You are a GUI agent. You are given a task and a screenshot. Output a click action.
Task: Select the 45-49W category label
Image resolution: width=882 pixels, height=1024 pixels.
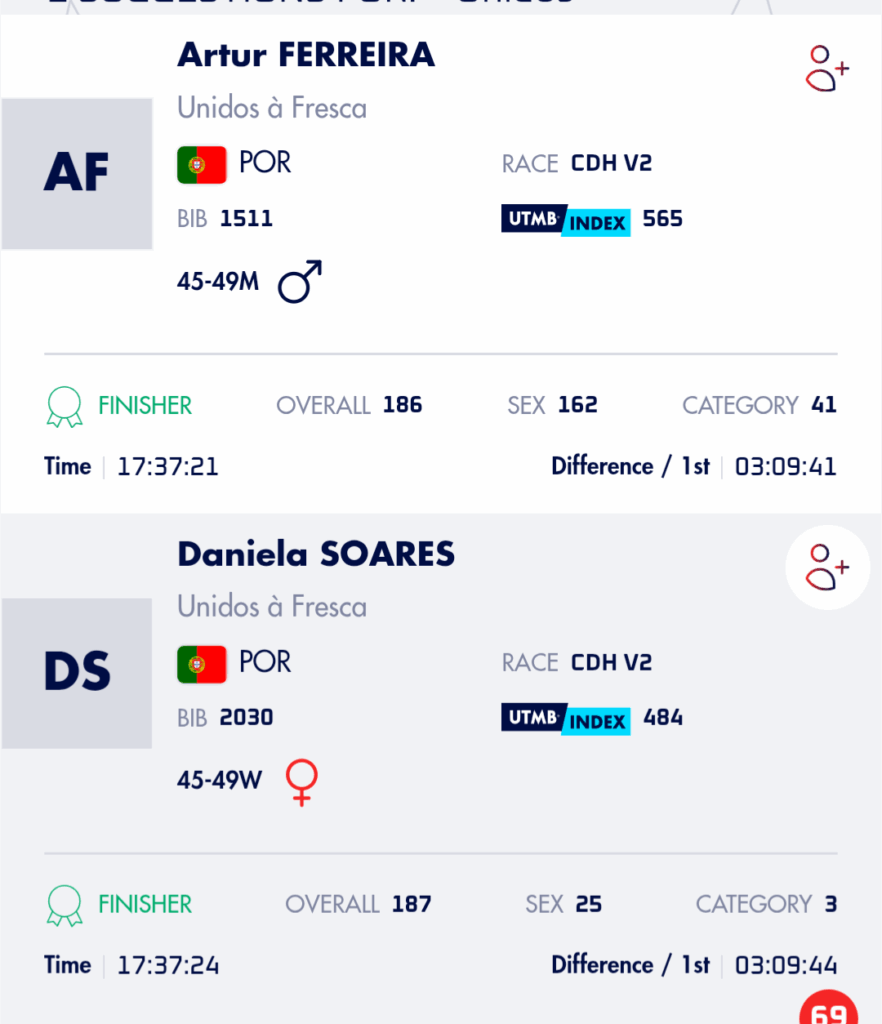[x=219, y=780]
